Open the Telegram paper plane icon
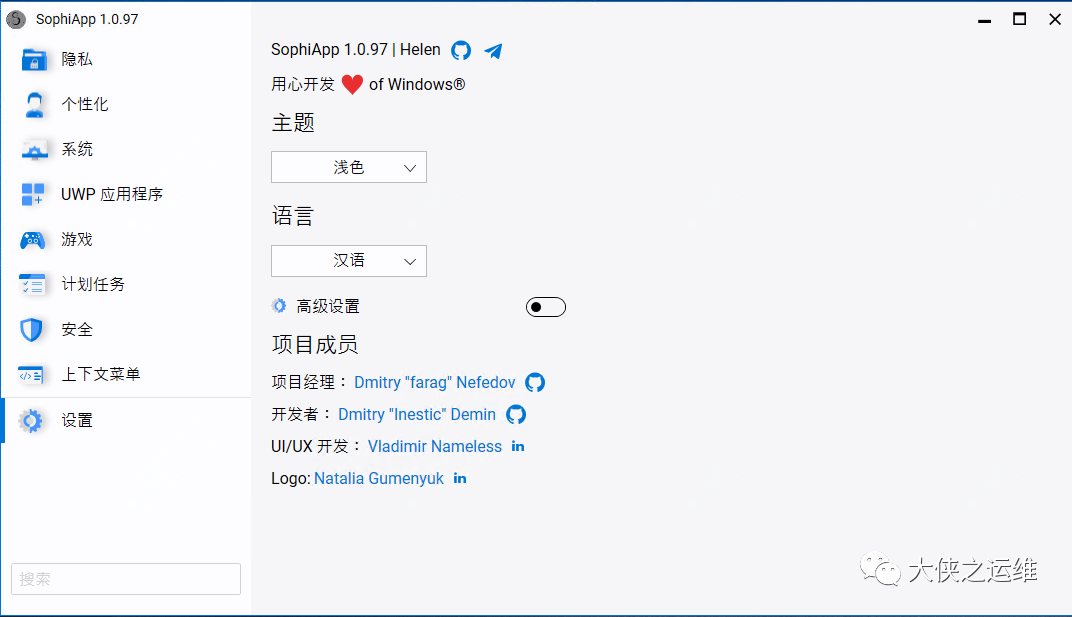Image resolution: width=1072 pixels, height=617 pixels. (493, 51)
